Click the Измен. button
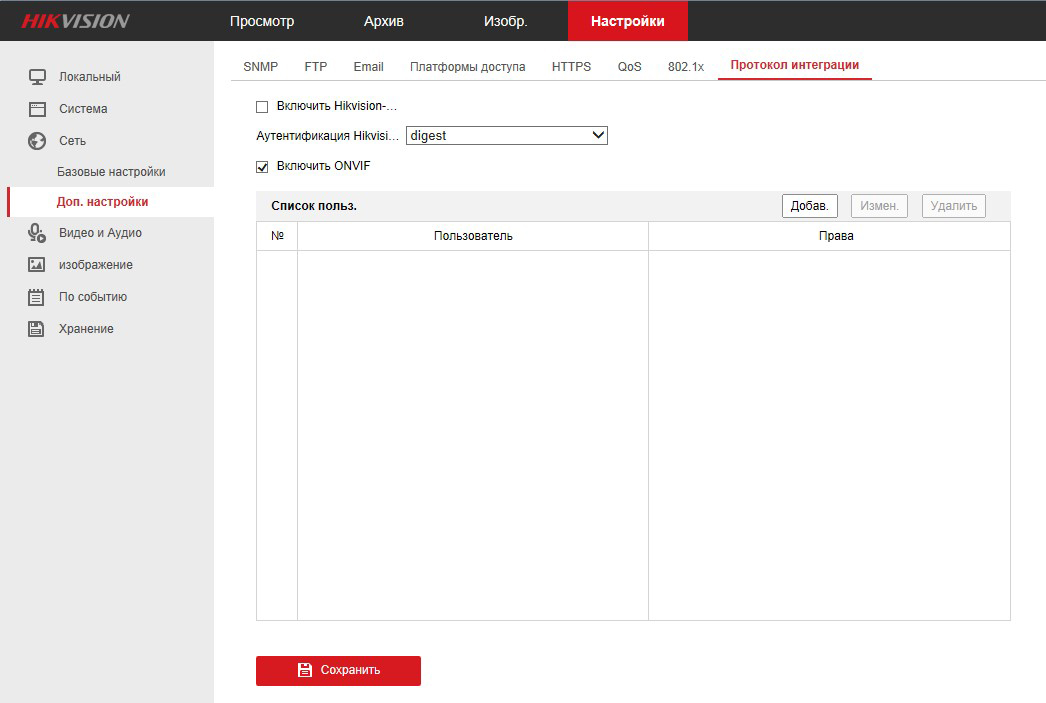Image resolution: width=1046 pixels, height=703 pixels. pos(879,206)
